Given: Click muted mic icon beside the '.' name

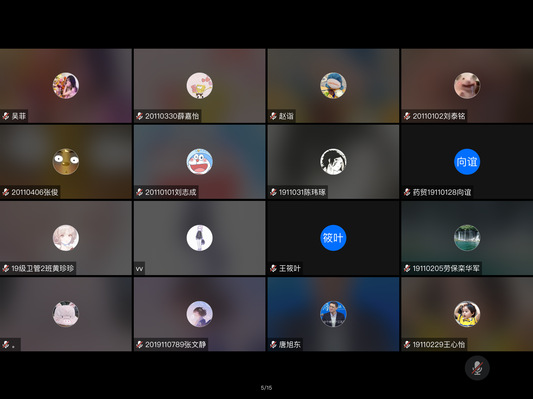Looking at the screenshot, I should point(6,345).
